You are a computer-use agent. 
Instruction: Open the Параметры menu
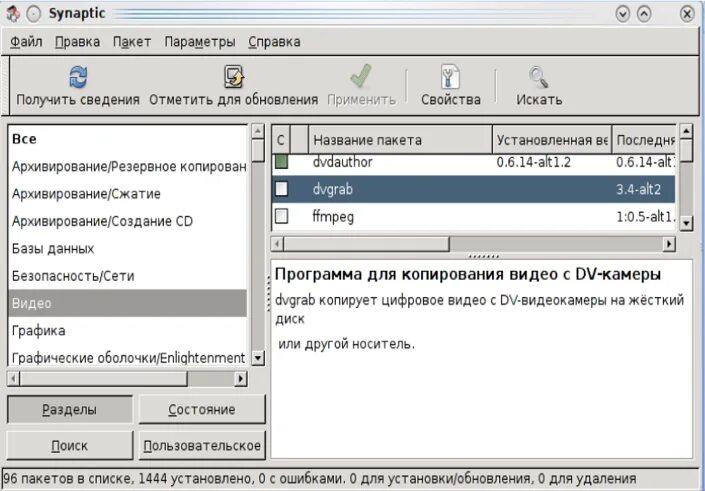(200, 42)
